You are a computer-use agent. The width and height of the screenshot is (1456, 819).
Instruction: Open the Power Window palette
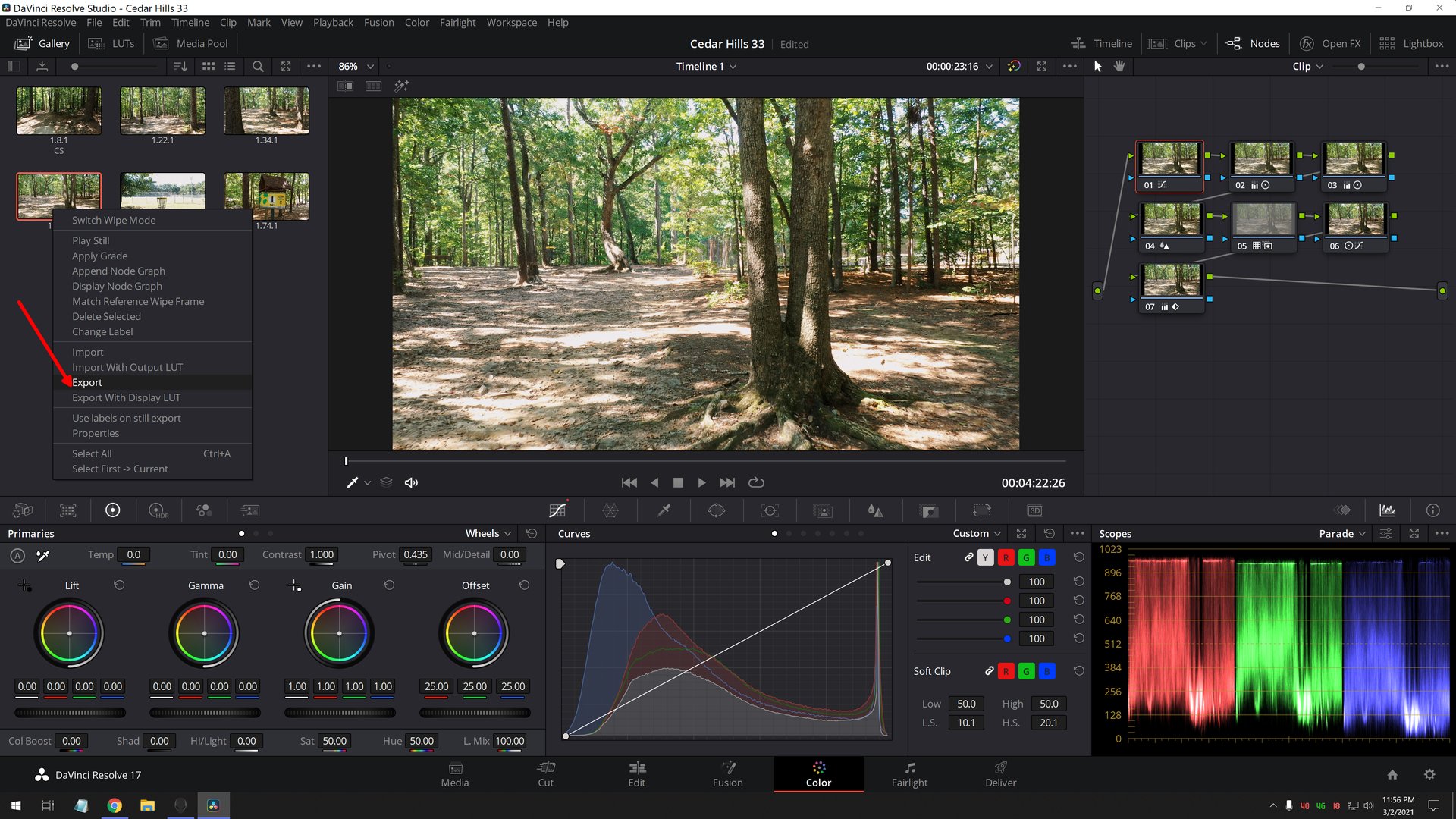pyautogui.click(x=716, y=510)
